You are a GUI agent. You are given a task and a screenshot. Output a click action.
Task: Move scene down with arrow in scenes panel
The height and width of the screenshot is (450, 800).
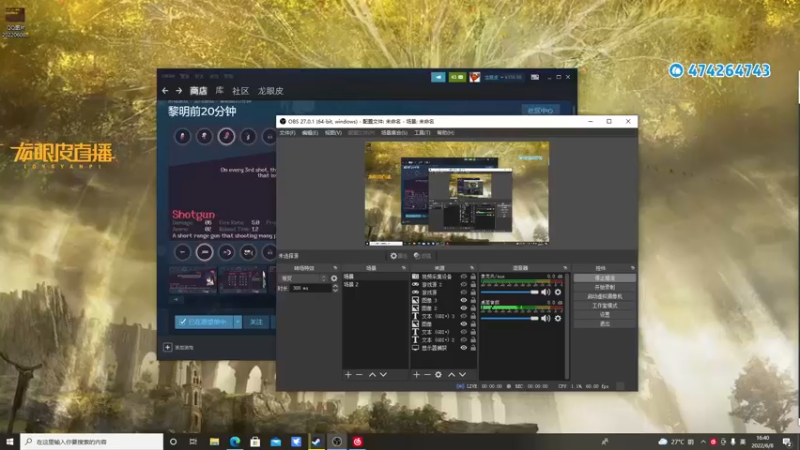click(x=383, y=374)
